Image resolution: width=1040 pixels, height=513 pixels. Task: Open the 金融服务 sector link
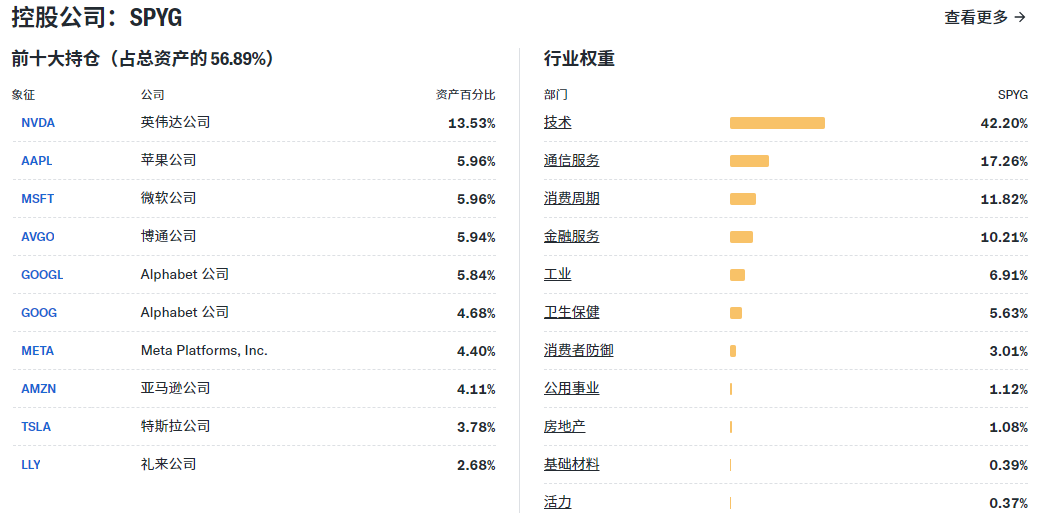[572, 236]
